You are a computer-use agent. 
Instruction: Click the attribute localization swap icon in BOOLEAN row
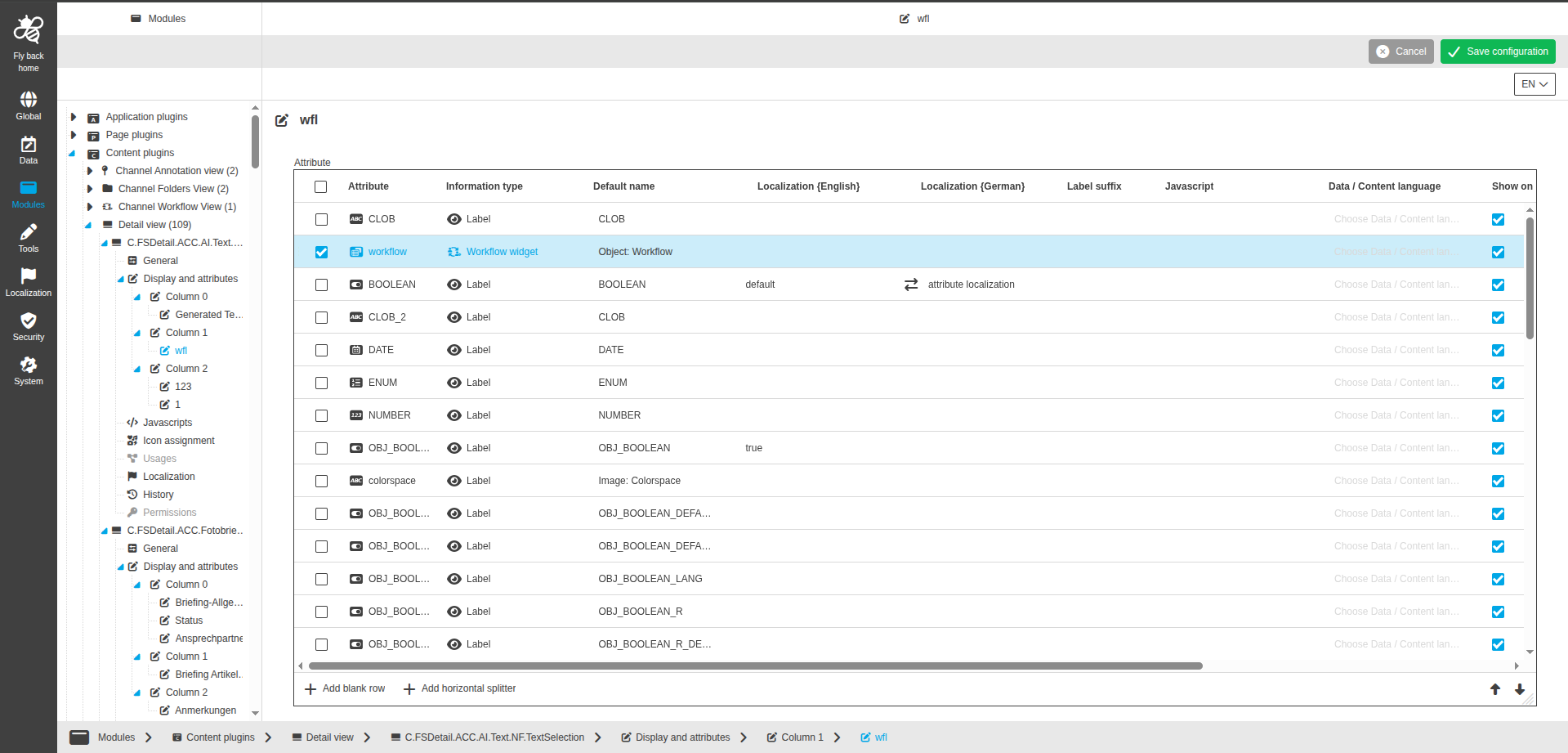[911, 285]
